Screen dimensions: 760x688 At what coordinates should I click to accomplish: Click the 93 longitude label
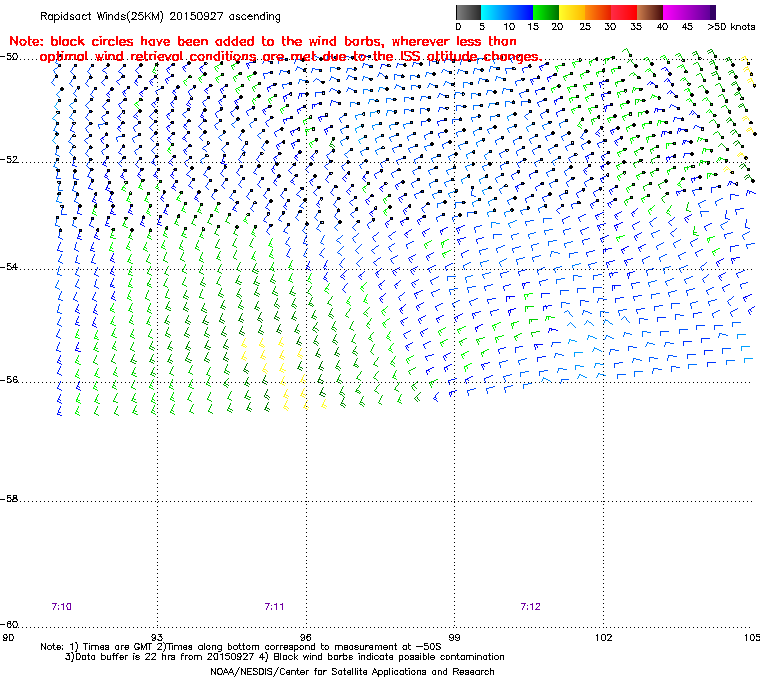157,637
